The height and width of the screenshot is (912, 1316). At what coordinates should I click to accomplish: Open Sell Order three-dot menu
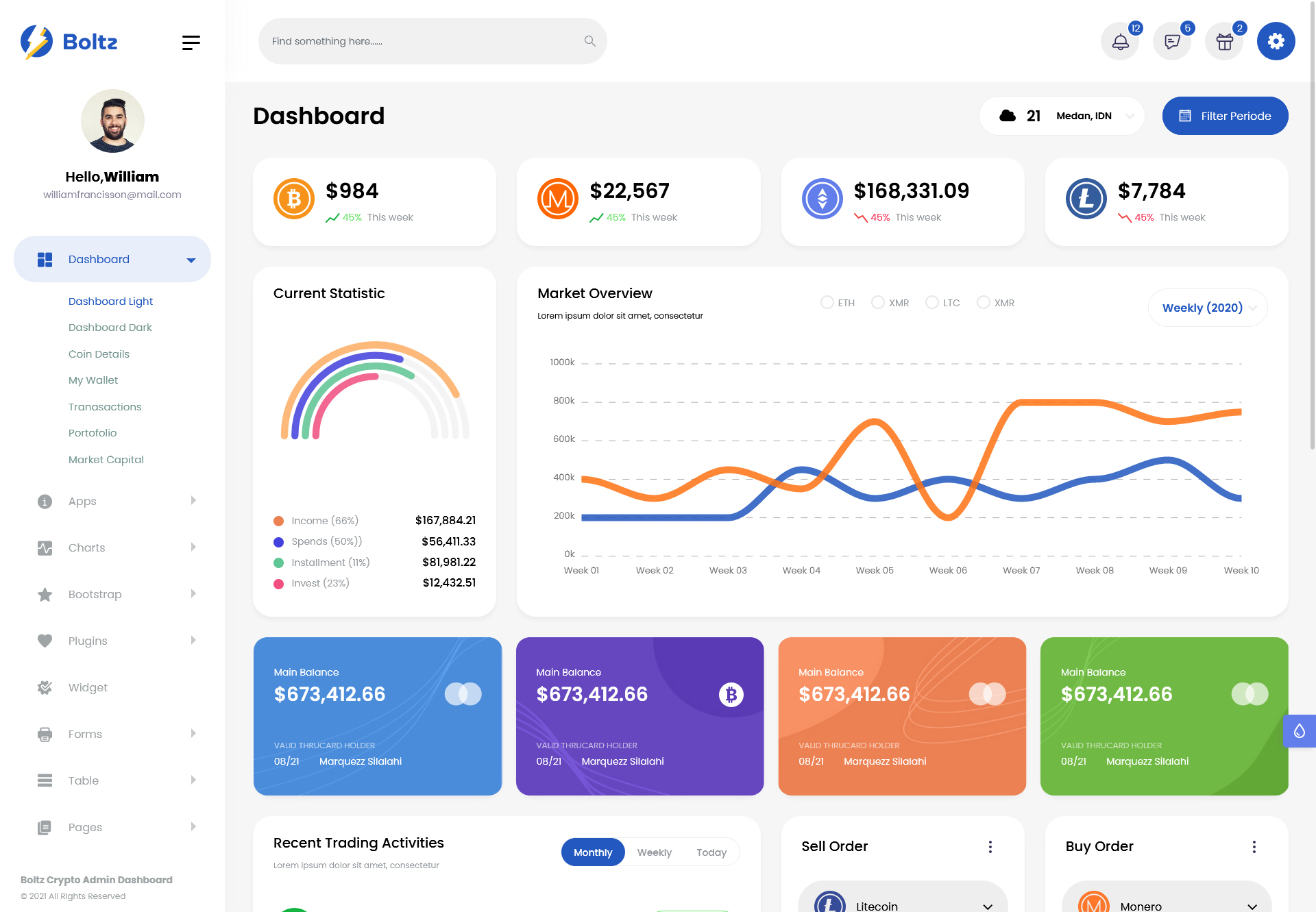pos(990,847)
